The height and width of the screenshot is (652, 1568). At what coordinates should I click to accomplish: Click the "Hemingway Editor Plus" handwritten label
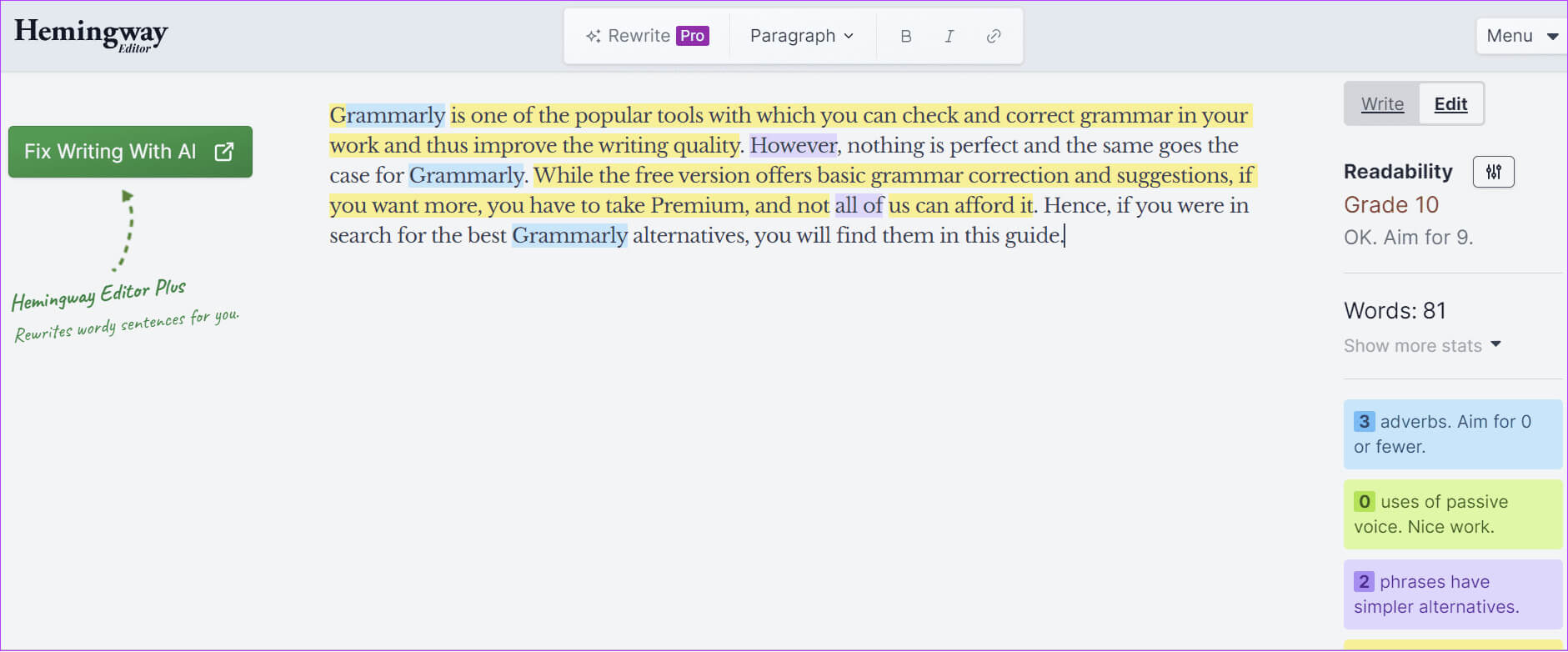click(98, 294)
